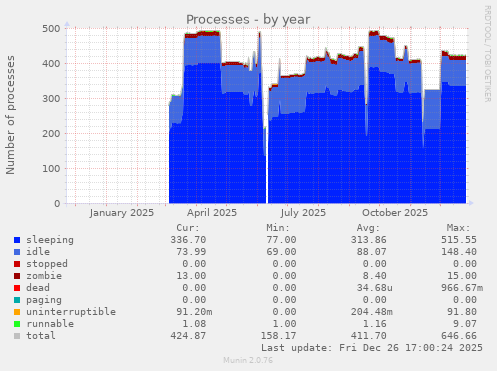Viewport: 497px width, 371px height.
Task: Click the 500 y-axis tick label
Action: coord(51,28)
